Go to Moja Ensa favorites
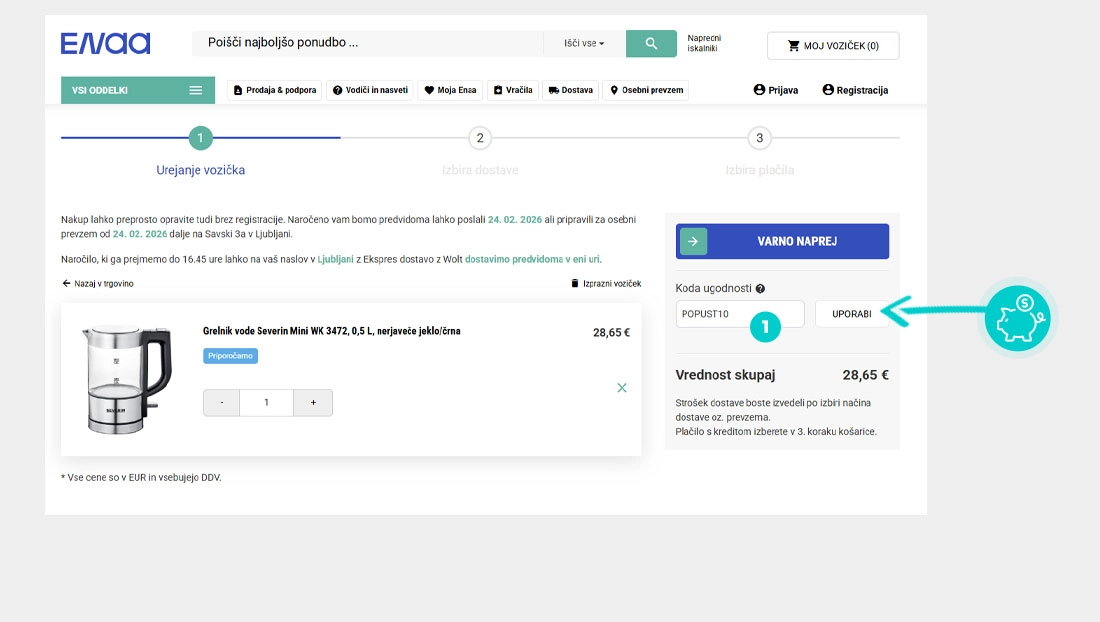 click(x=449, y=90)
